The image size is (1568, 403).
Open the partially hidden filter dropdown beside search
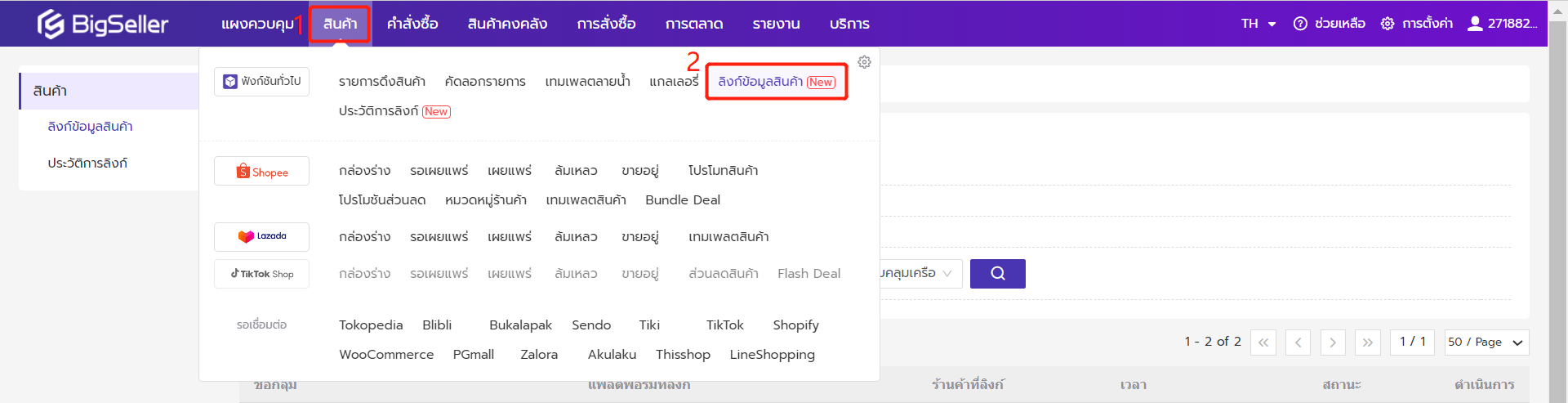(x=919, y=274)
